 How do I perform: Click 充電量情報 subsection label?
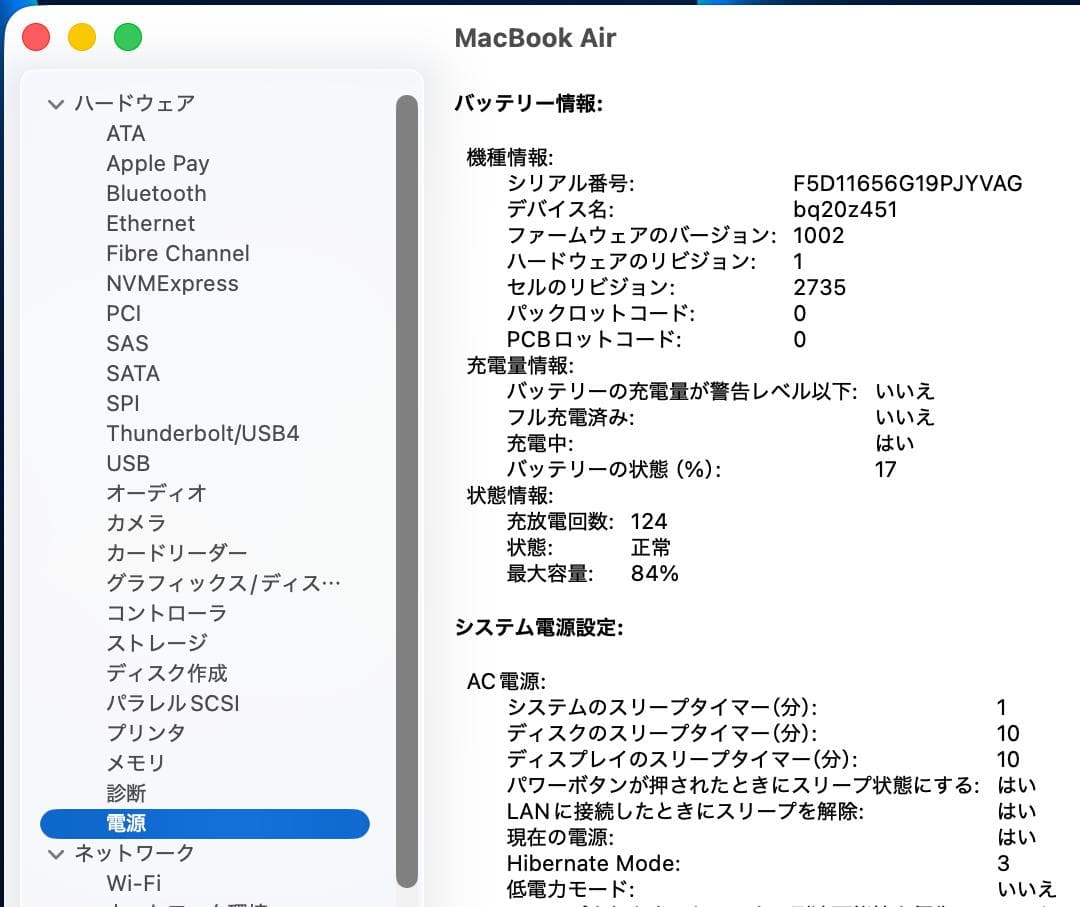(x=520, y=365)
